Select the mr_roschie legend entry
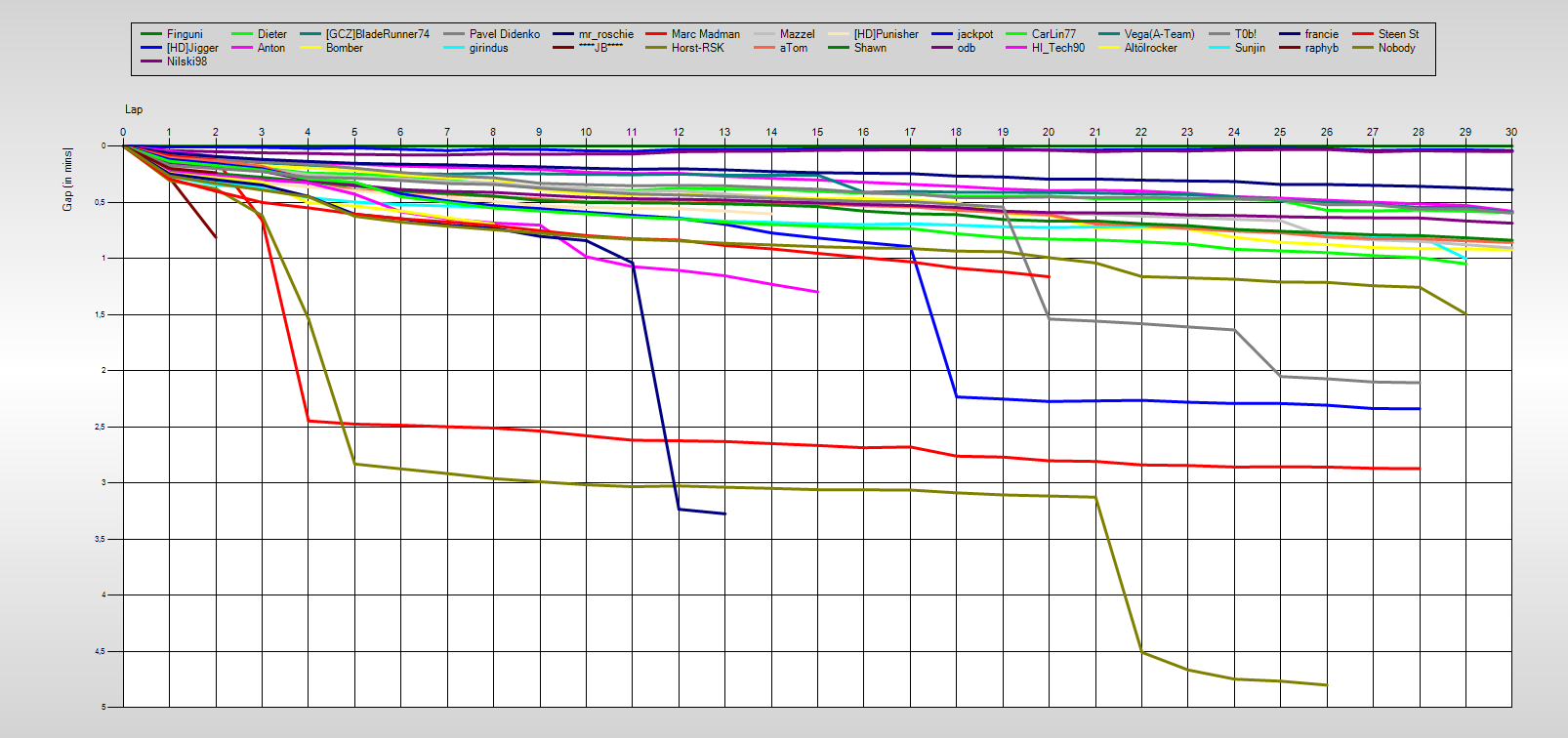The image size is (1568, 738). click(x=605, y=34)
